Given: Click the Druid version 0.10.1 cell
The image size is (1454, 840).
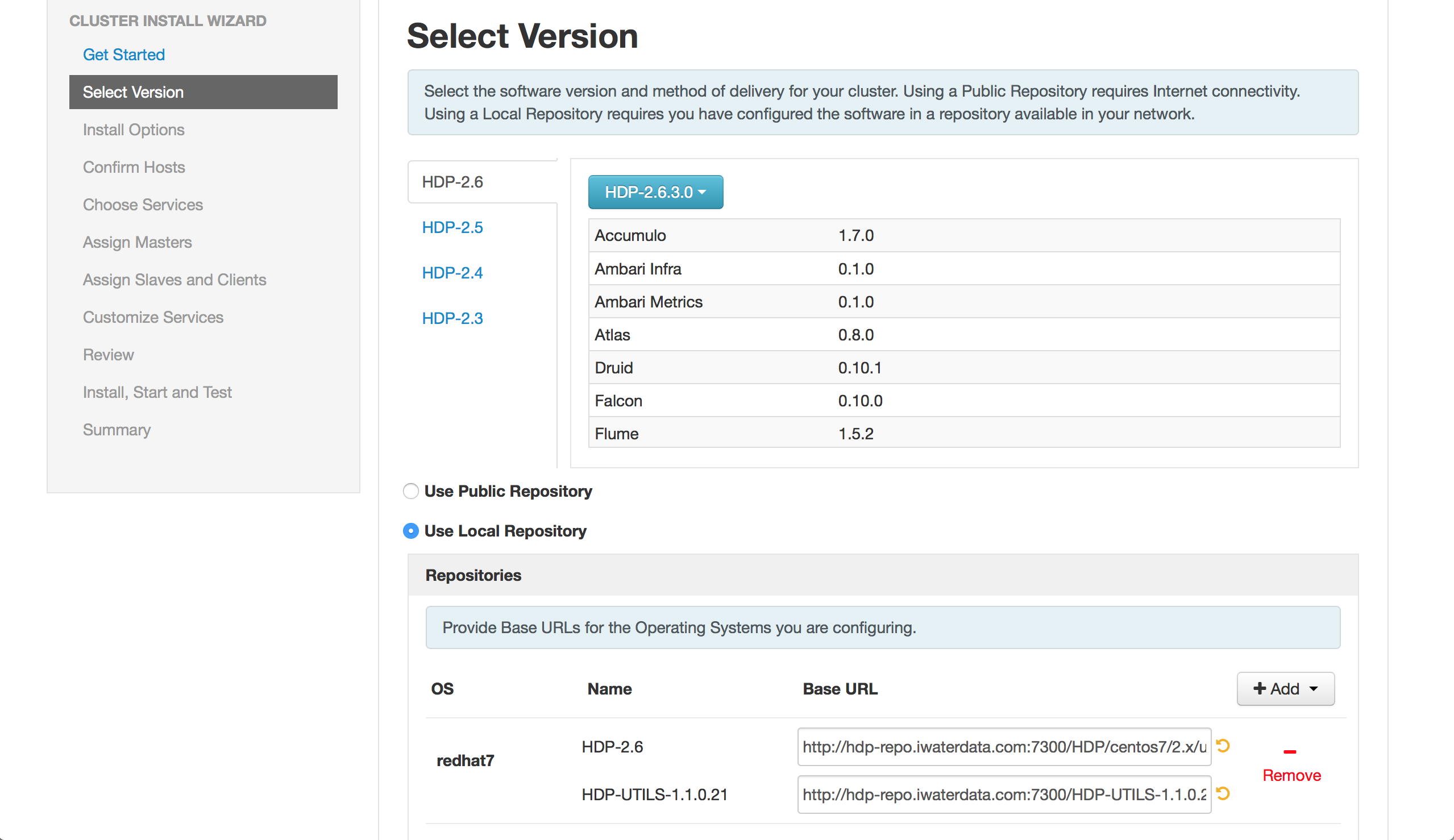Looking at the screenshot, I should 859,368.
